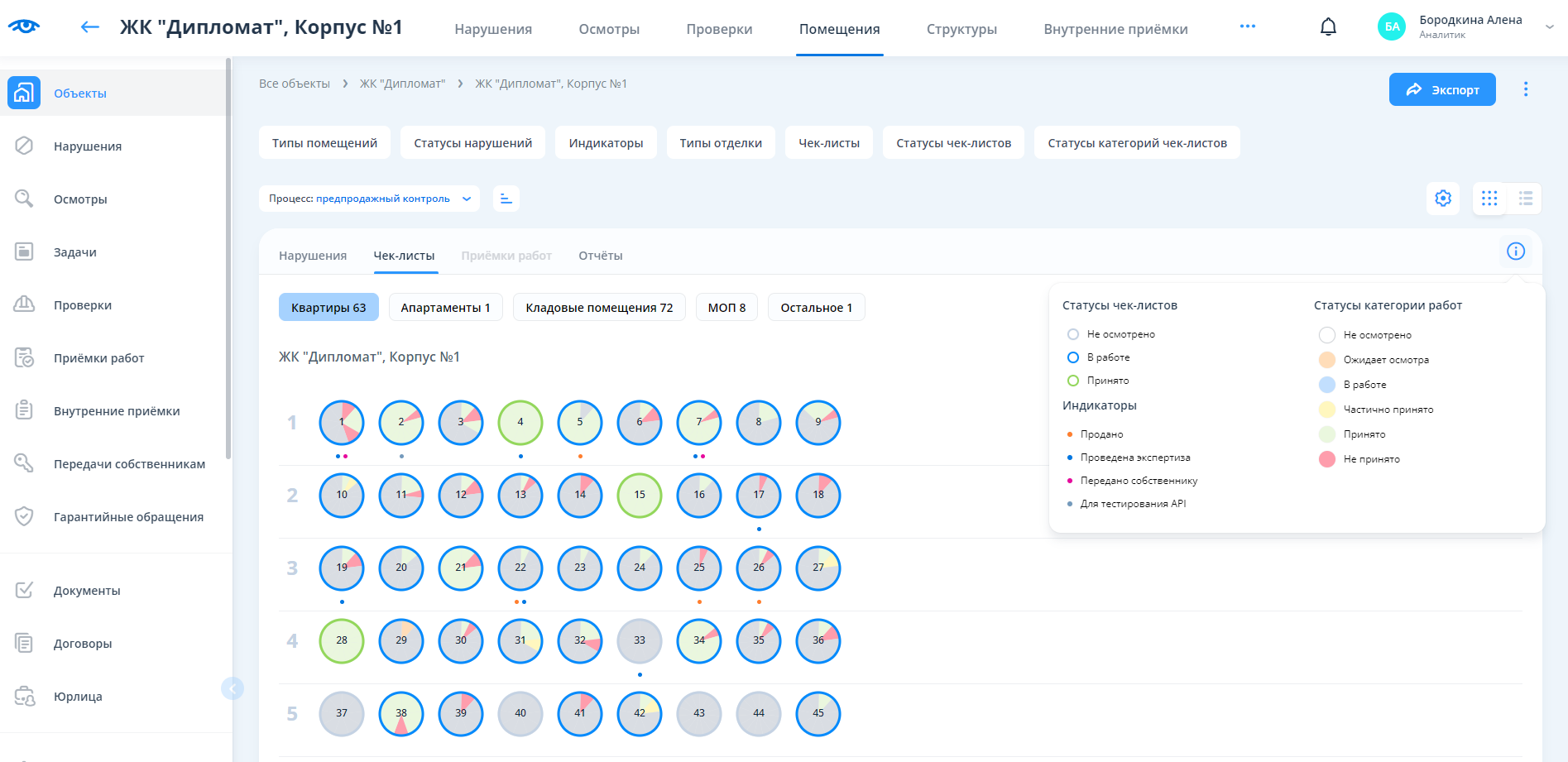Click the sort icon next to process selector
This screenshot has width=1568, height=762.
506,199
